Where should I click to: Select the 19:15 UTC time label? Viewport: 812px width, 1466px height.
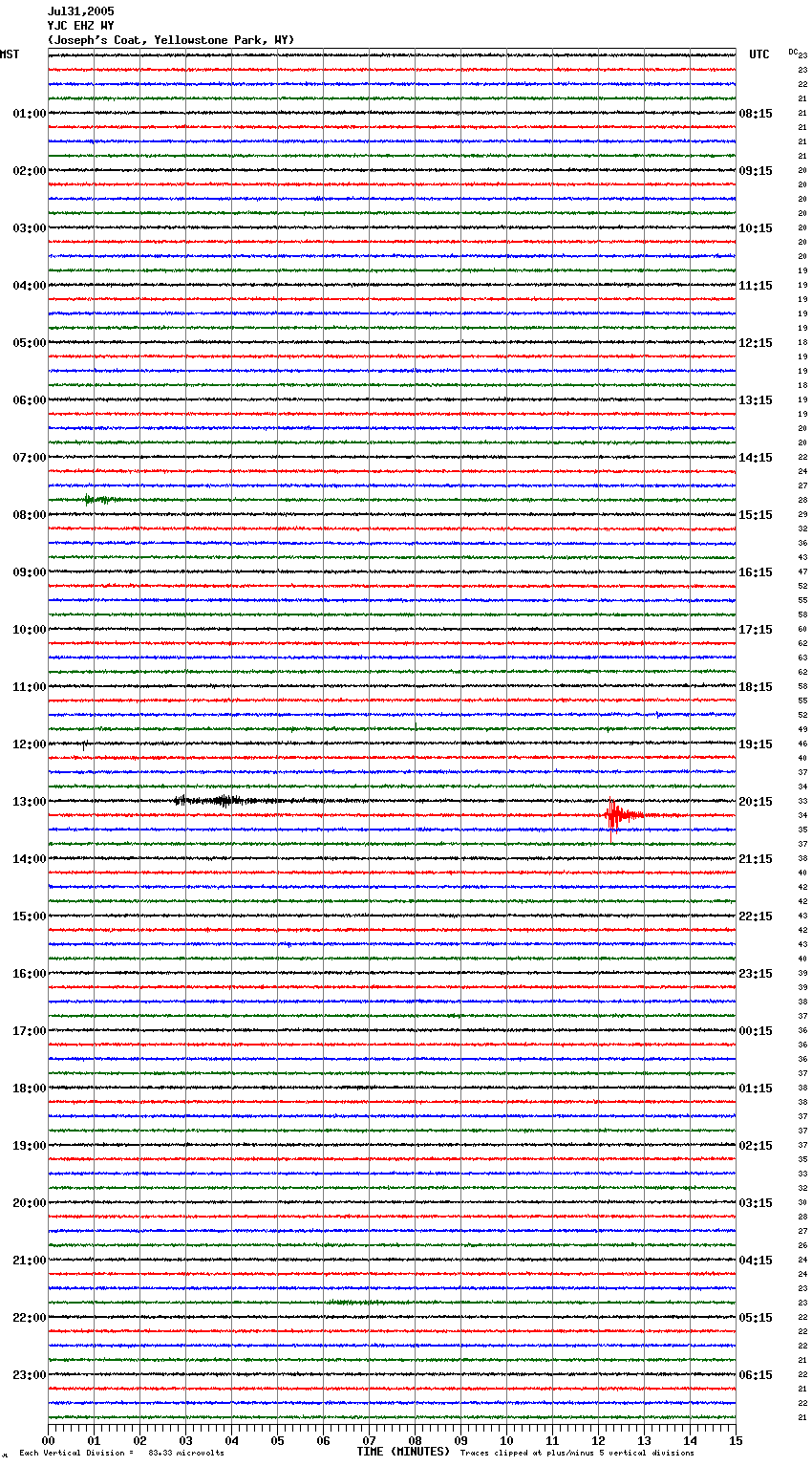point(756,744)
